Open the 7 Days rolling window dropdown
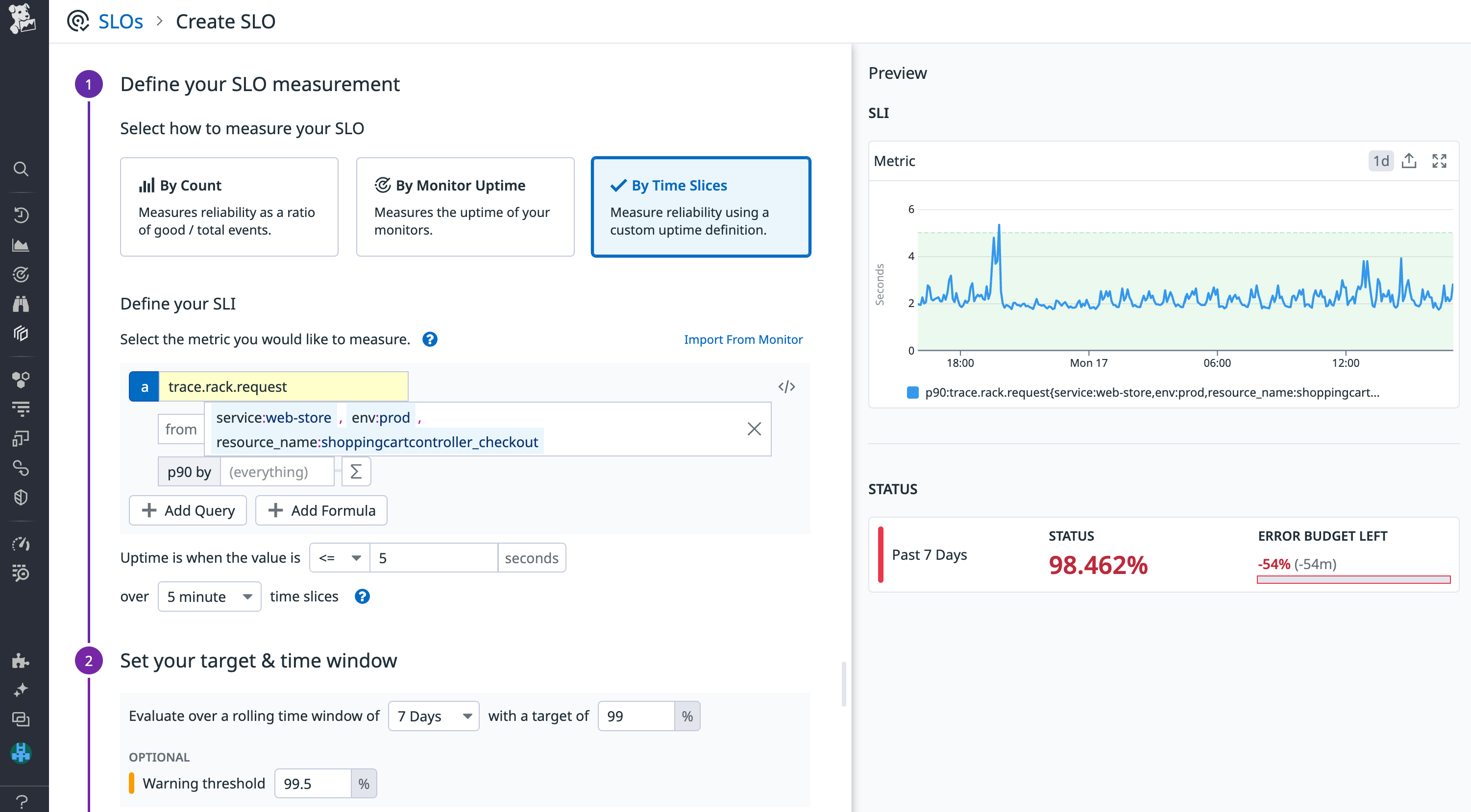The height and width of the screenshot is (812, 1471). click(x=434, y=716)
